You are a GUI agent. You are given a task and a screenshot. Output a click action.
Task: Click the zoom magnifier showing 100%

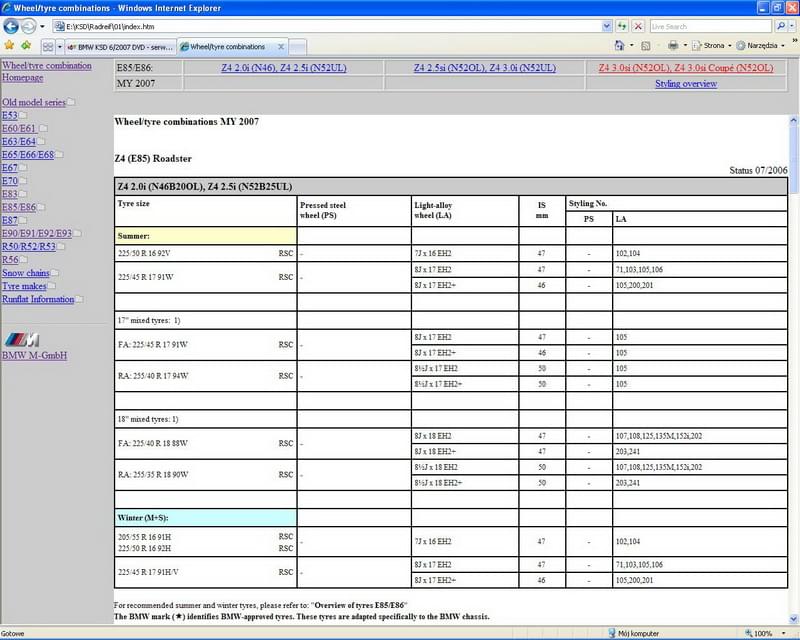tap(748, 633)
